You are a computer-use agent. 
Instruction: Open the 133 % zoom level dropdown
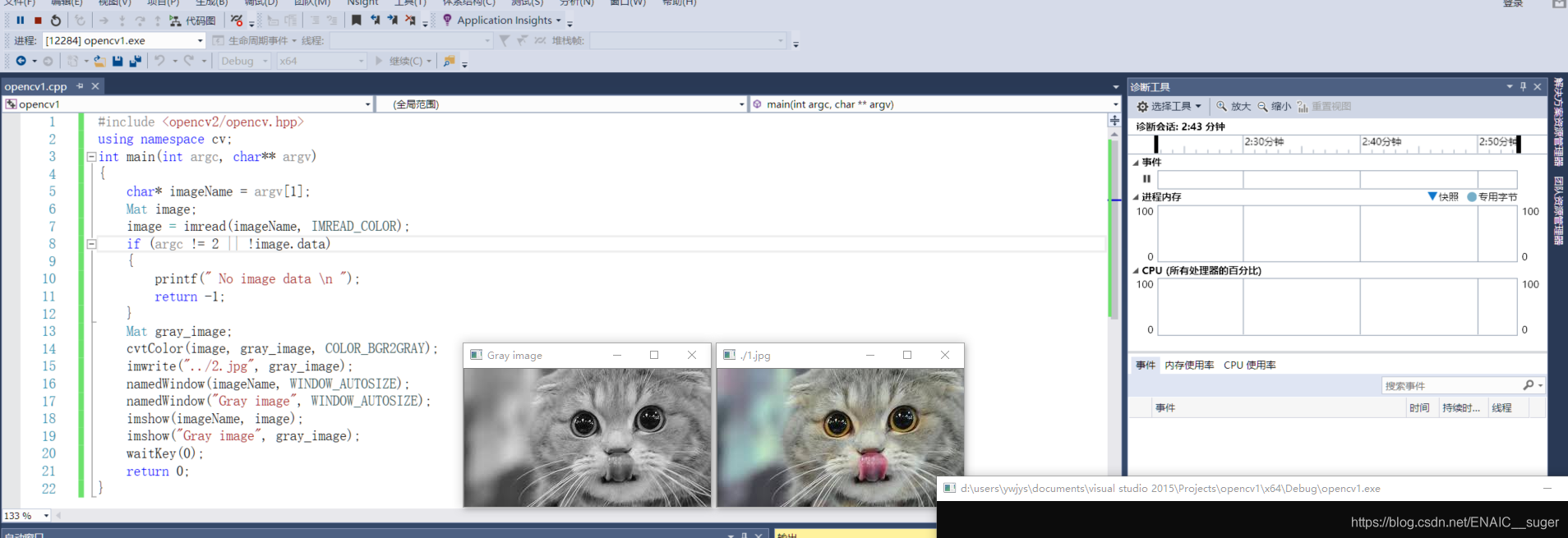pos(46,516)
